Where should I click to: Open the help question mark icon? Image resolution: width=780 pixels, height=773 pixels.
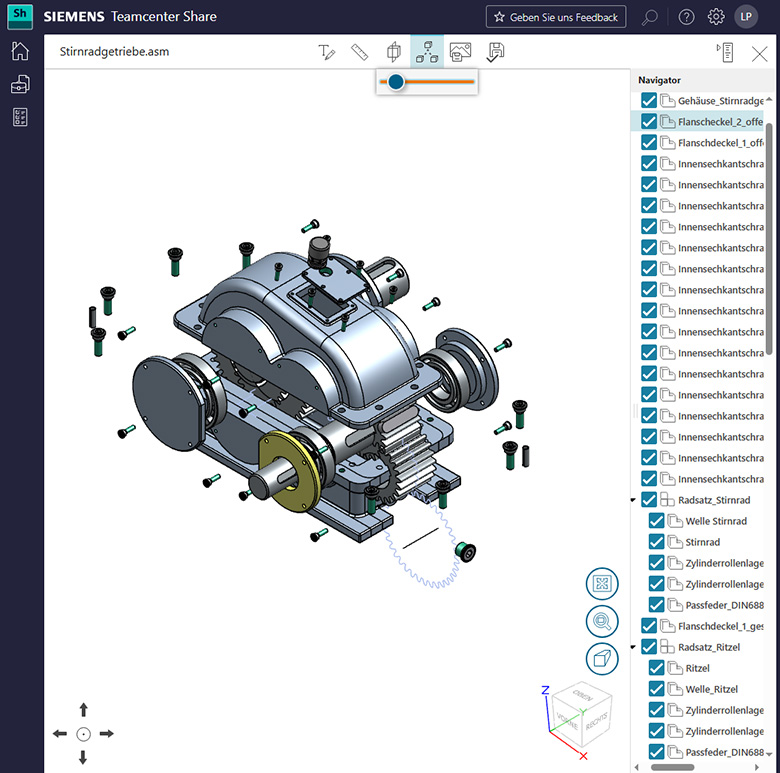(x=686, y=17)
